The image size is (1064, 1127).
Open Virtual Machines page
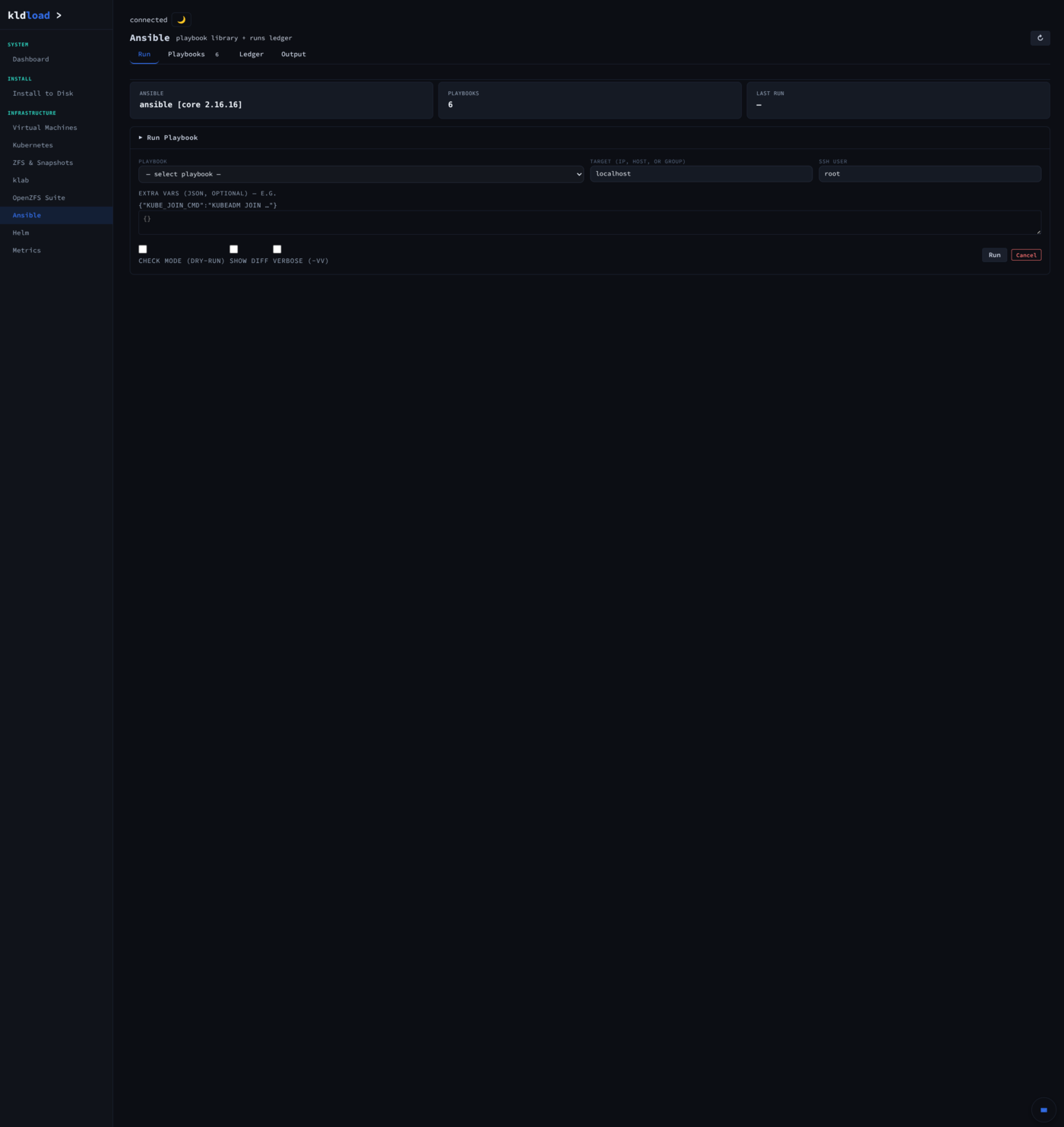tap(56, 128)
